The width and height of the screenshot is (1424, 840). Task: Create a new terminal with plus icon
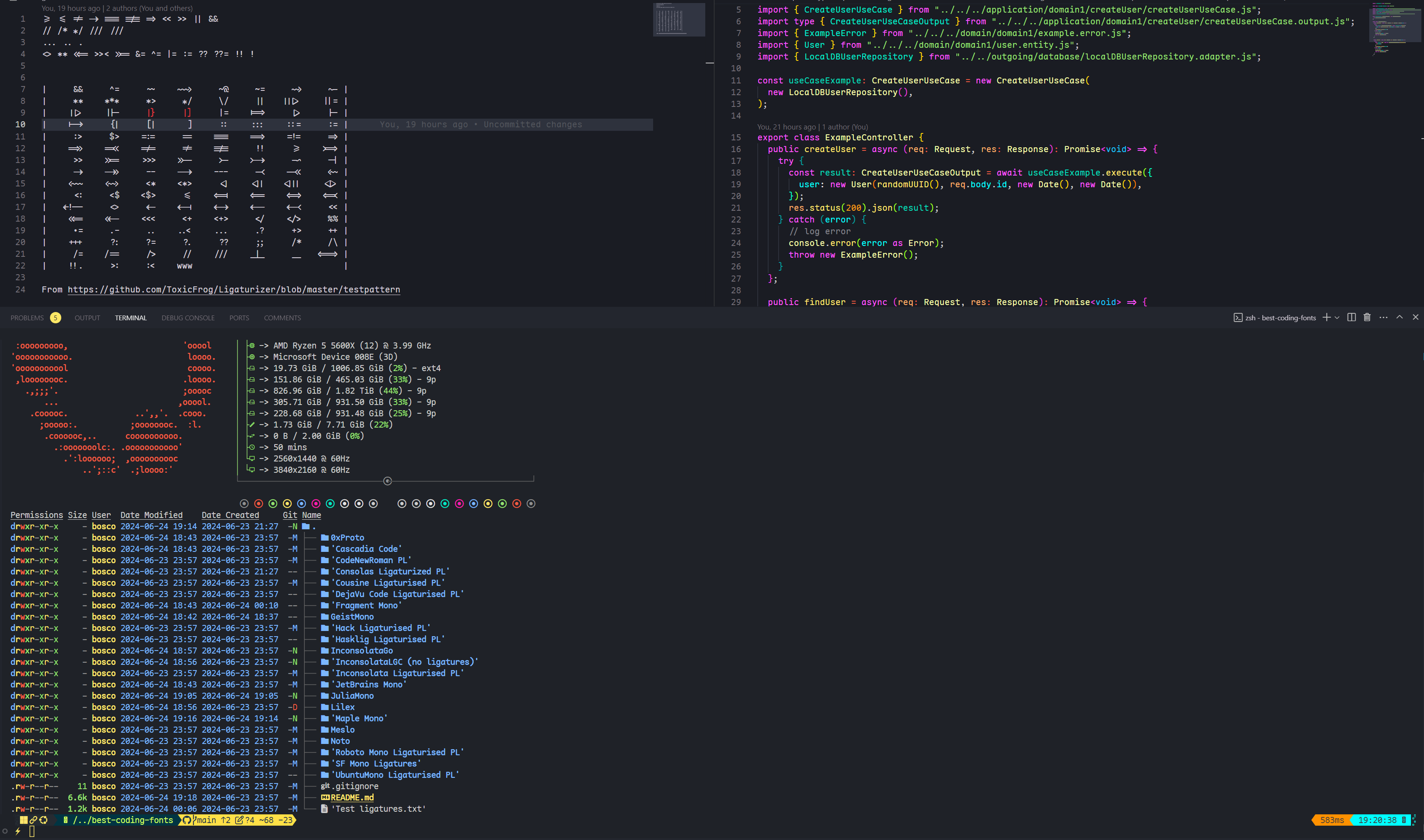coord(1326,318)
